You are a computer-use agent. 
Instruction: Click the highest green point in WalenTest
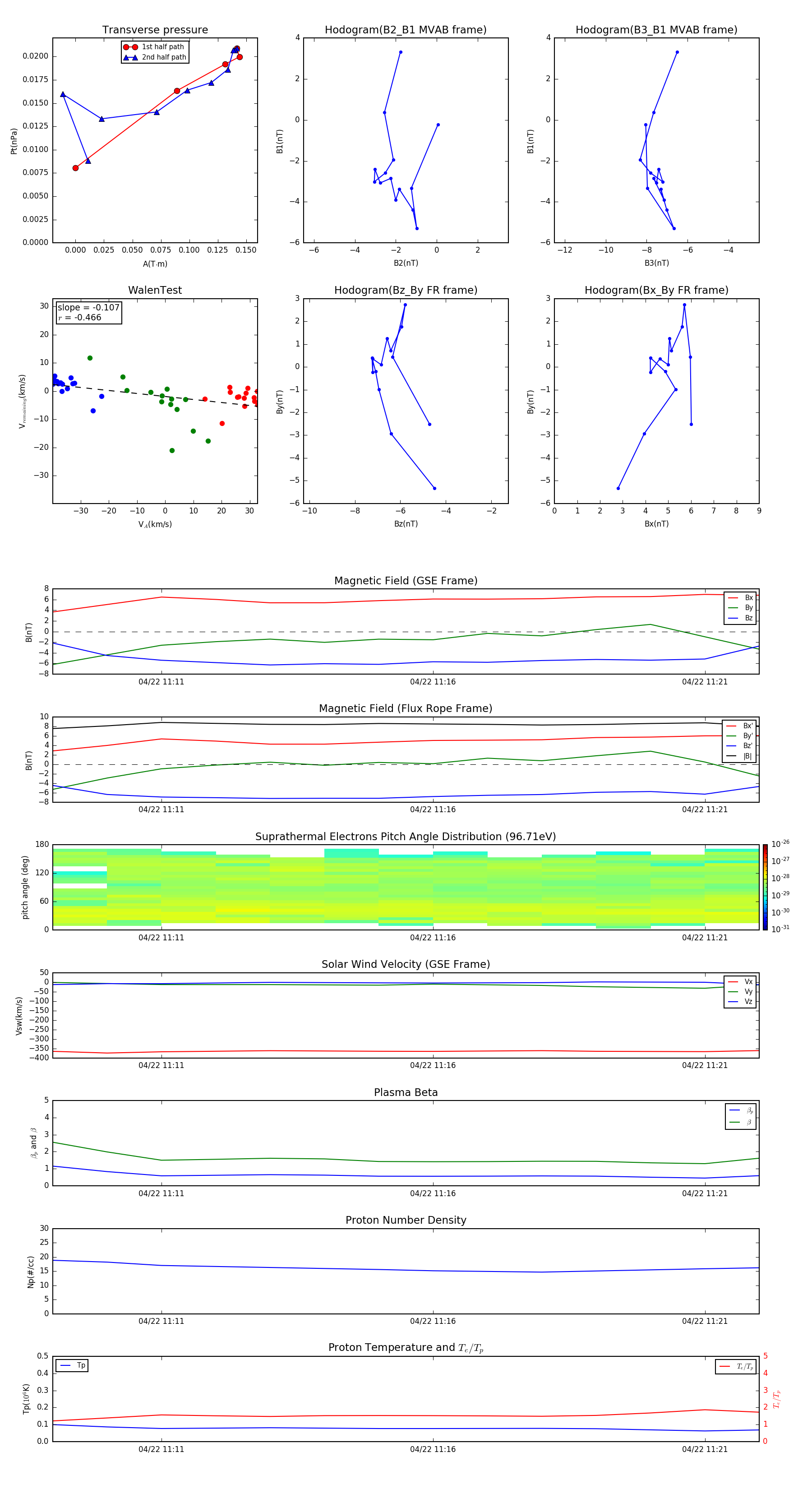pos(90,358)
